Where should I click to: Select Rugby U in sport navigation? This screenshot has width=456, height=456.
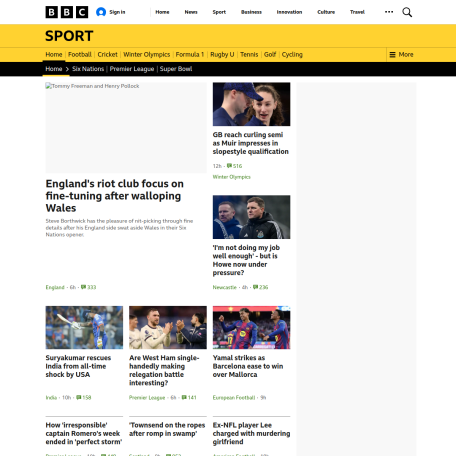pos(222,54)
